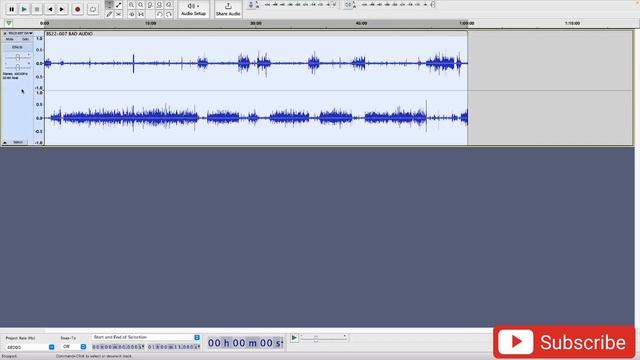Choose the Multi-tool icon

click(118, 14)
